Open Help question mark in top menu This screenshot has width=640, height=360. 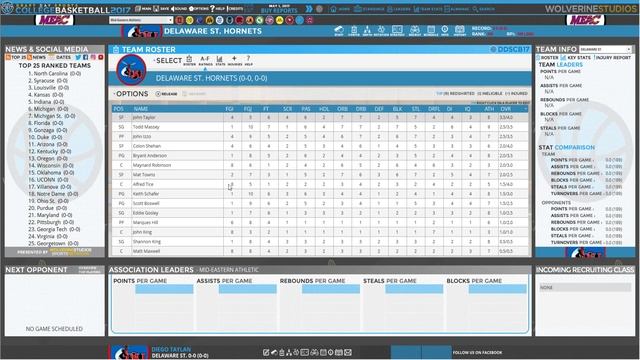(218, 9)
